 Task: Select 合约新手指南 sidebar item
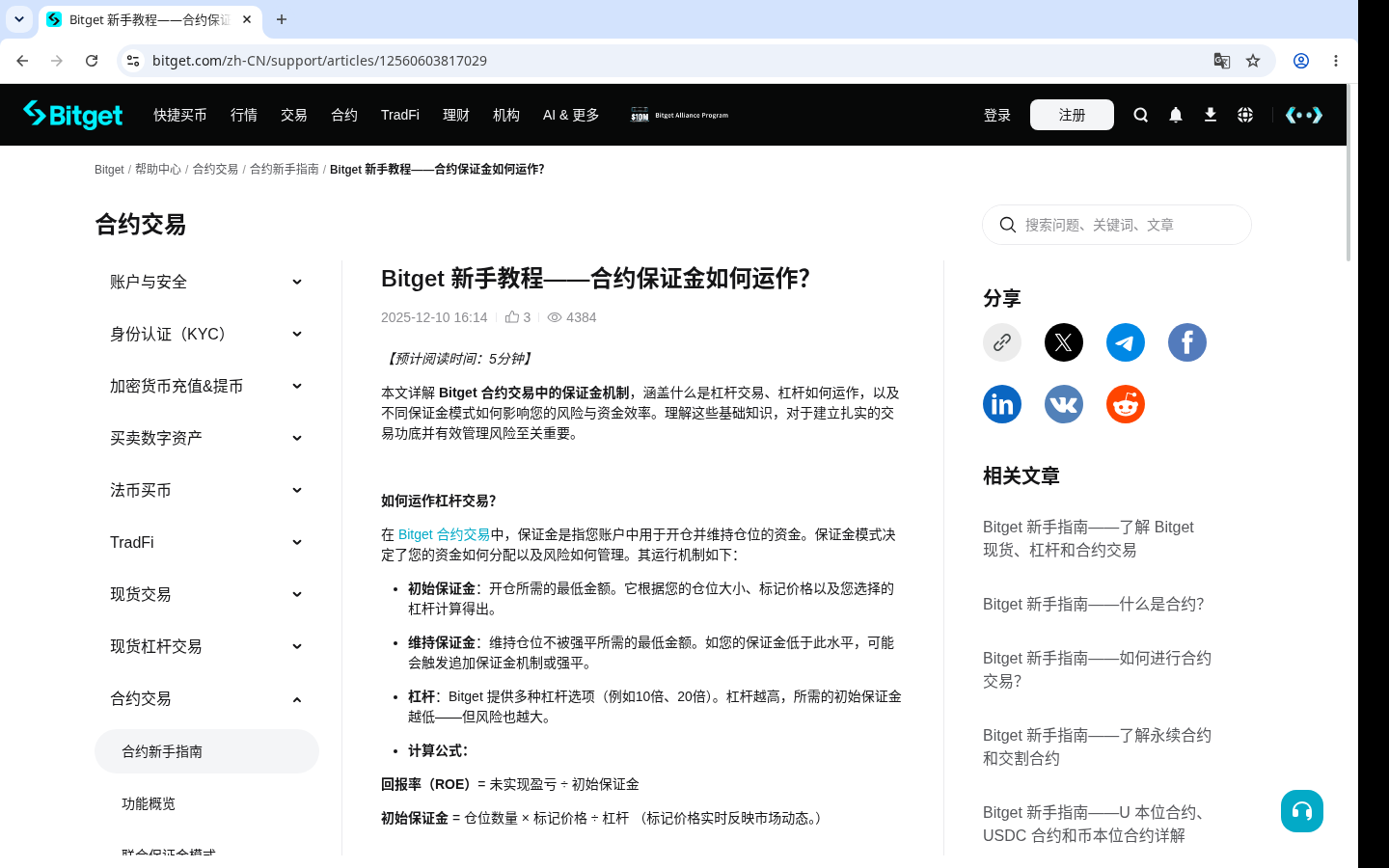click(206, 751)
